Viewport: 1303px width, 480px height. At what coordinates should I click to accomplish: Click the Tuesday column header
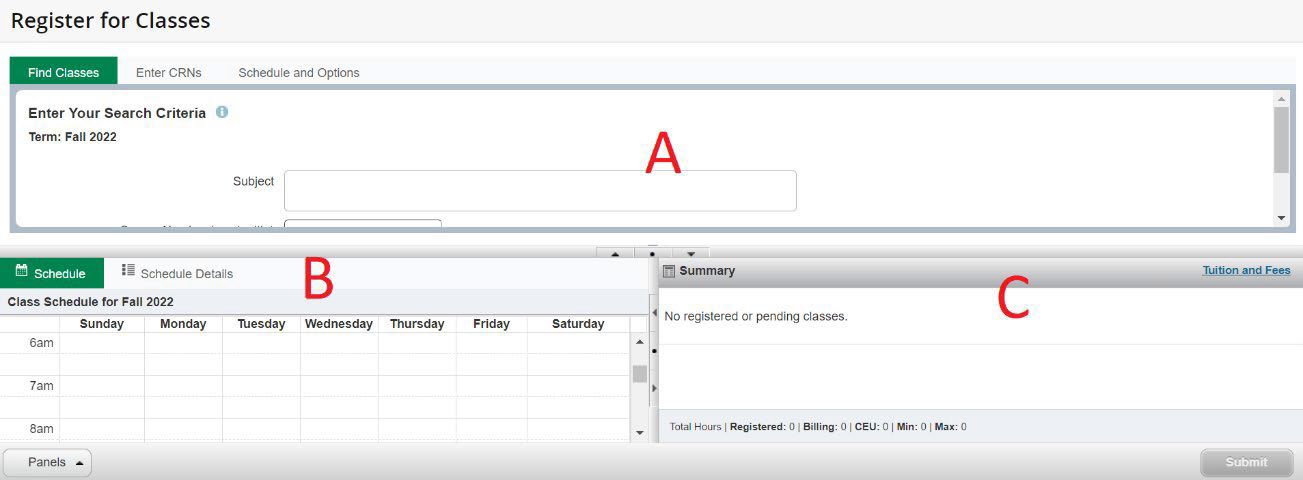[x=261, y=323]
